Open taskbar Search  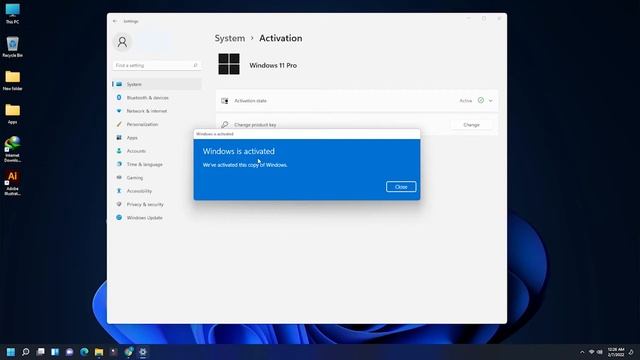(x=26, y=352)
